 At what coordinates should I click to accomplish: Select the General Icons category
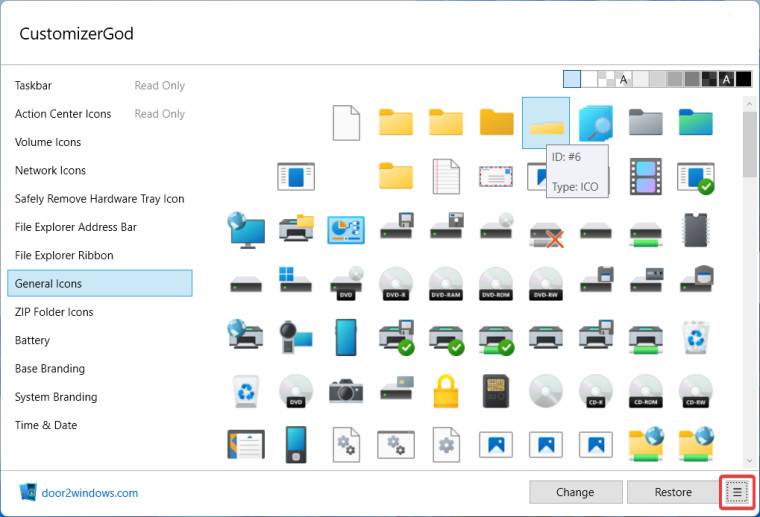tap(100, 283)
